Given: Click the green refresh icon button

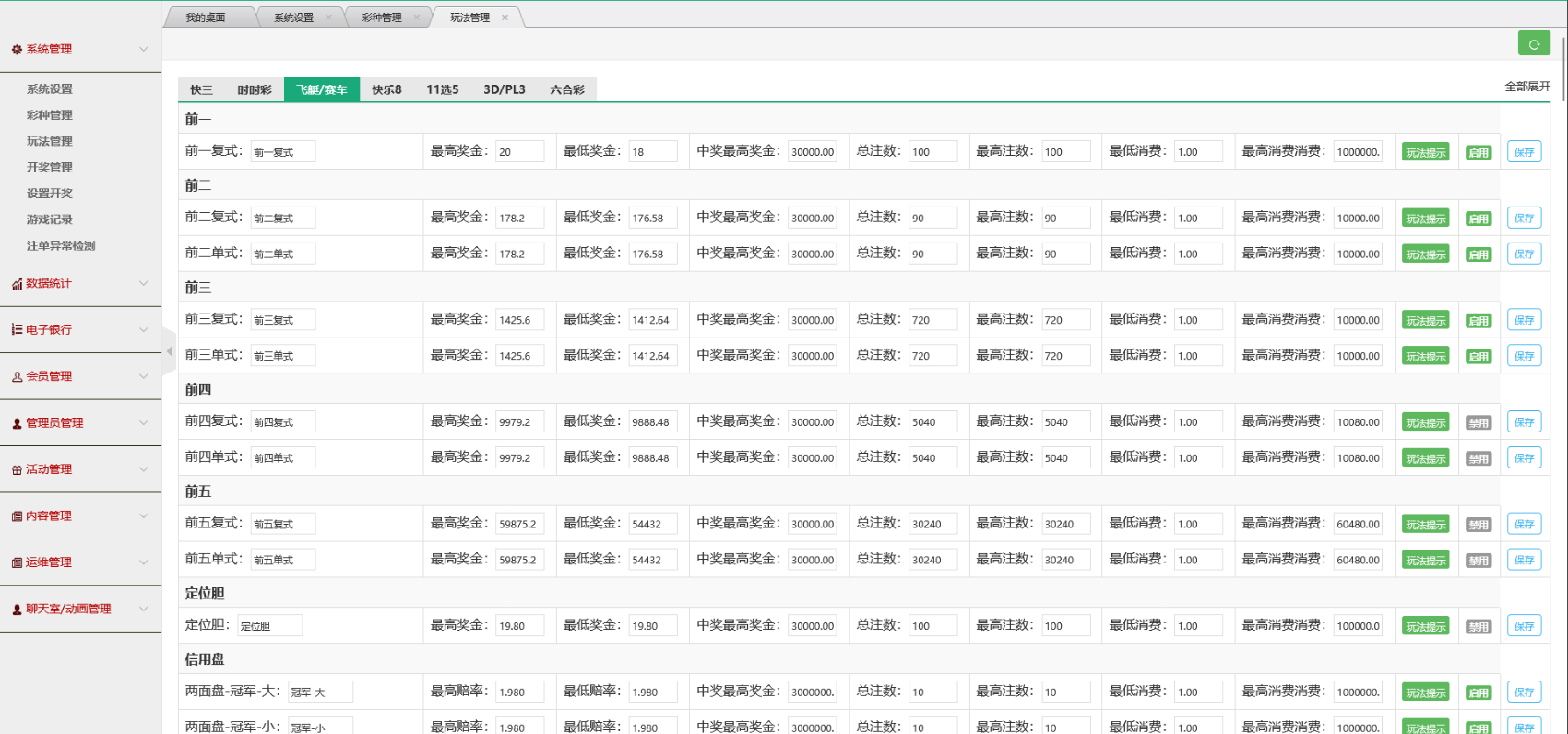Looking at the screenshot, I should (1534, 43).
